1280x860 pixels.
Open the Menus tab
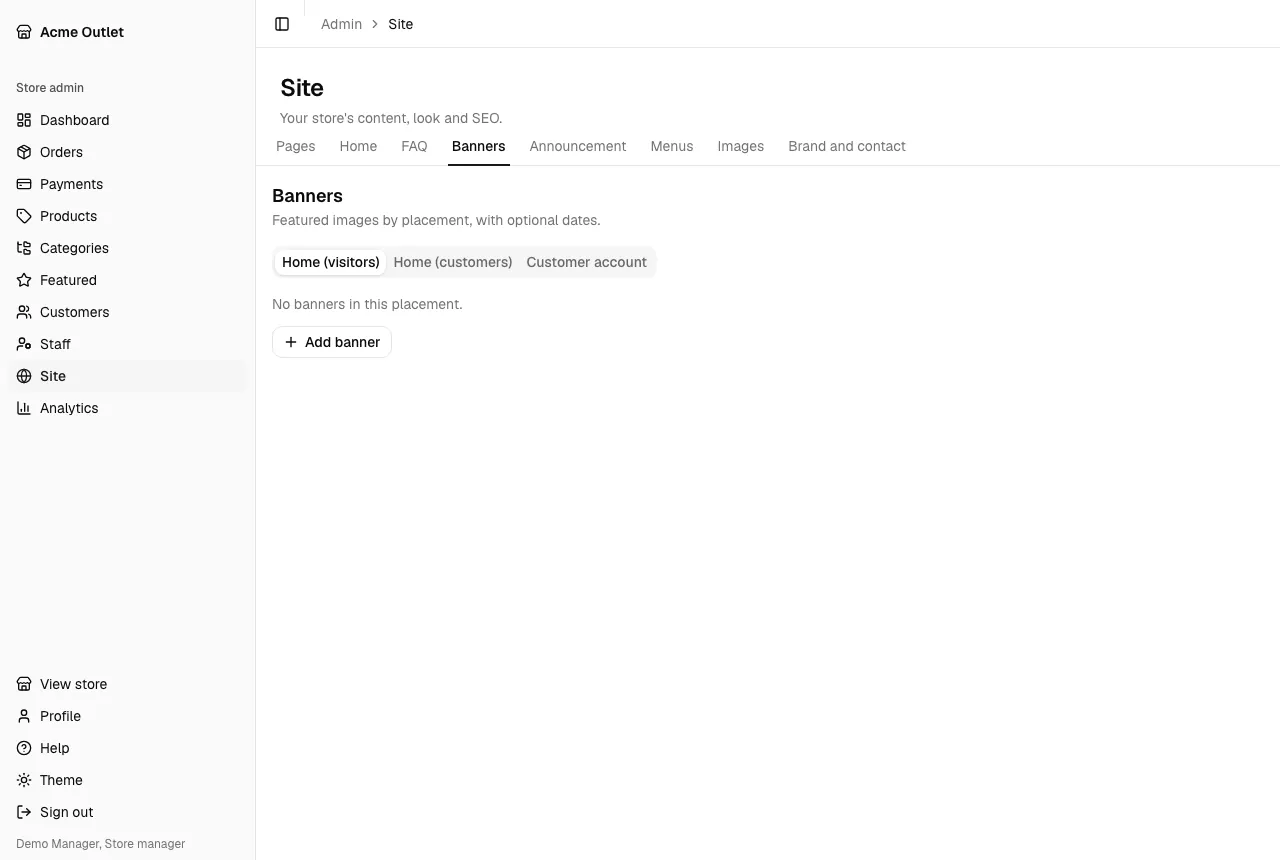pos(672,146)
